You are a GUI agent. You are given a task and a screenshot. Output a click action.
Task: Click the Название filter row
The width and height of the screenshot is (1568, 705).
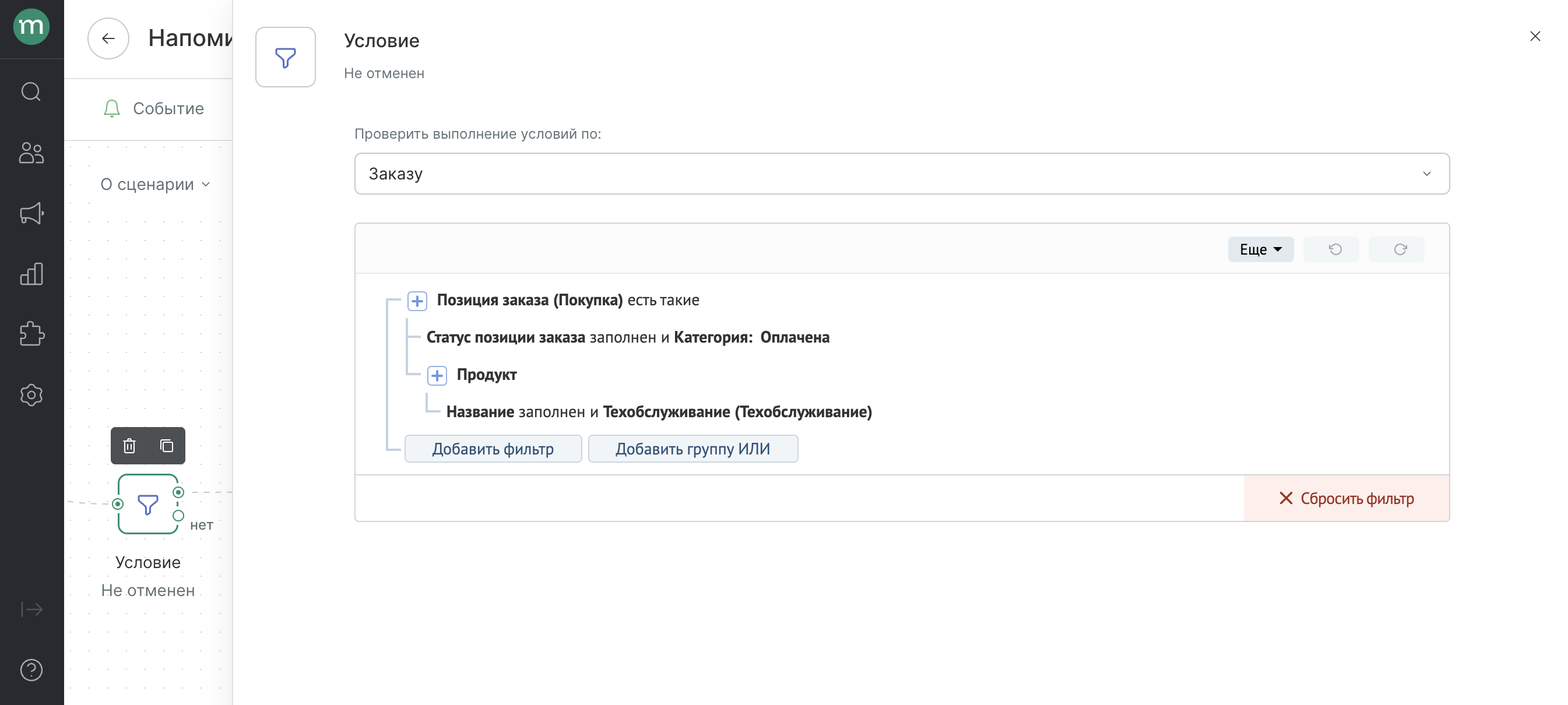coord(659,413)
